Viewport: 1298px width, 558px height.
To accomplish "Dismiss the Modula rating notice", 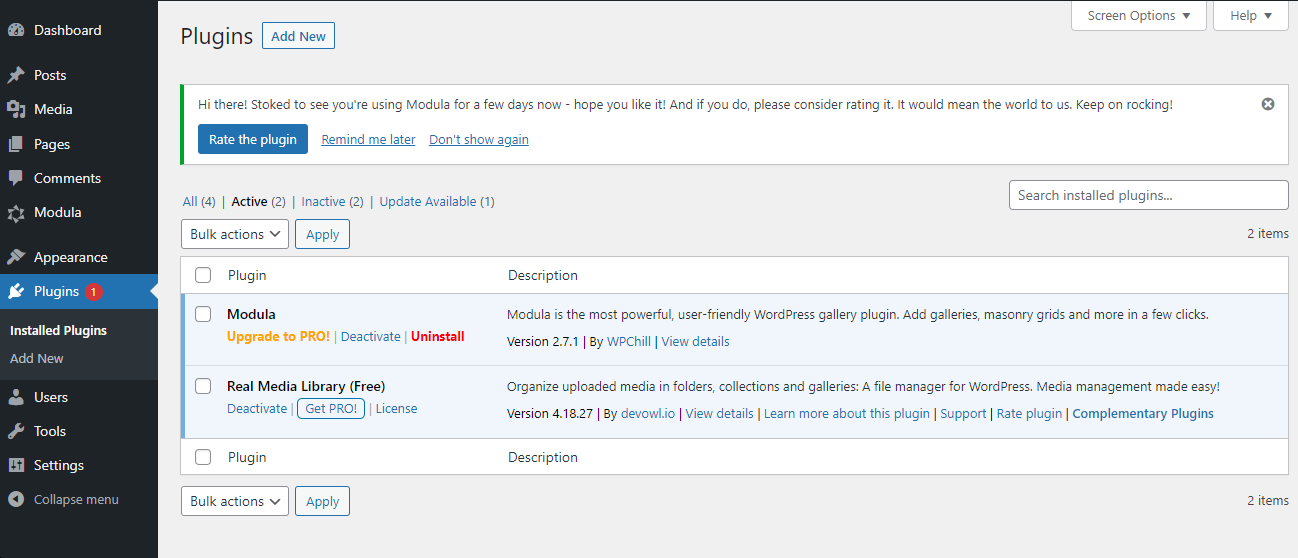I will pyautogui.click(x=1268, y=104).
